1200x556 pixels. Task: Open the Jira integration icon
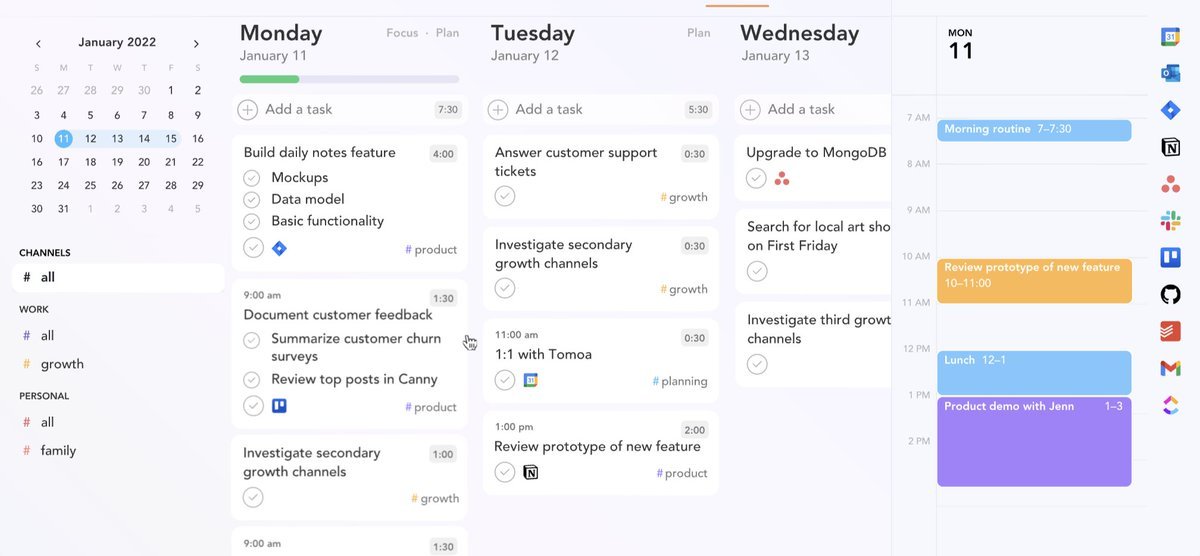[x=1170, y=110]
